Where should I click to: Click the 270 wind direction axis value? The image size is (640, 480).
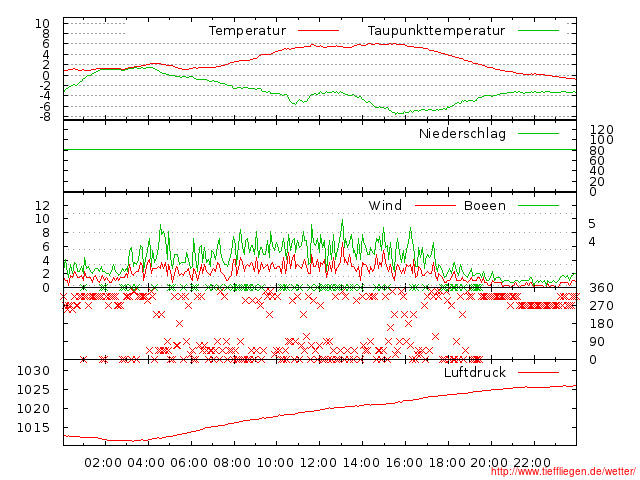pos(601,306)
